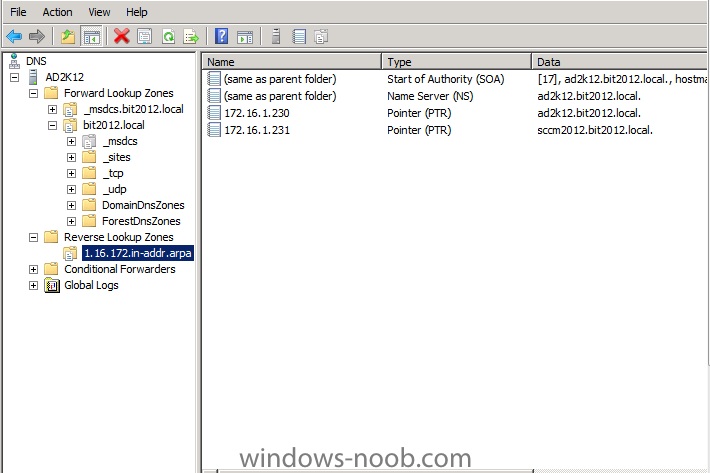The image size is (710, 473).
Task: Open the File menu
Action: (x=18, y=12)
